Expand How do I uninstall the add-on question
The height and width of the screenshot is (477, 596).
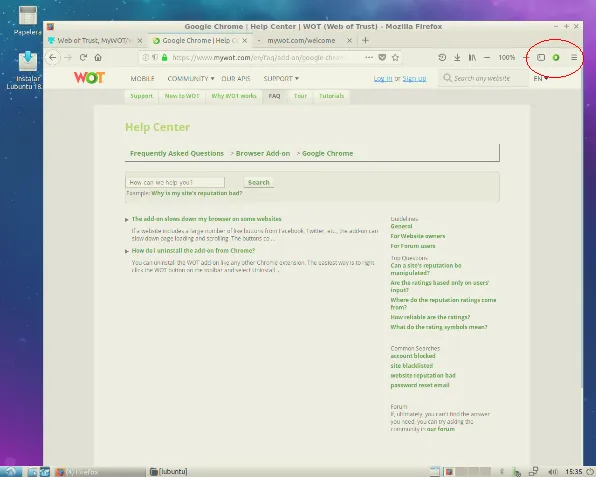(x=193, y=250)
